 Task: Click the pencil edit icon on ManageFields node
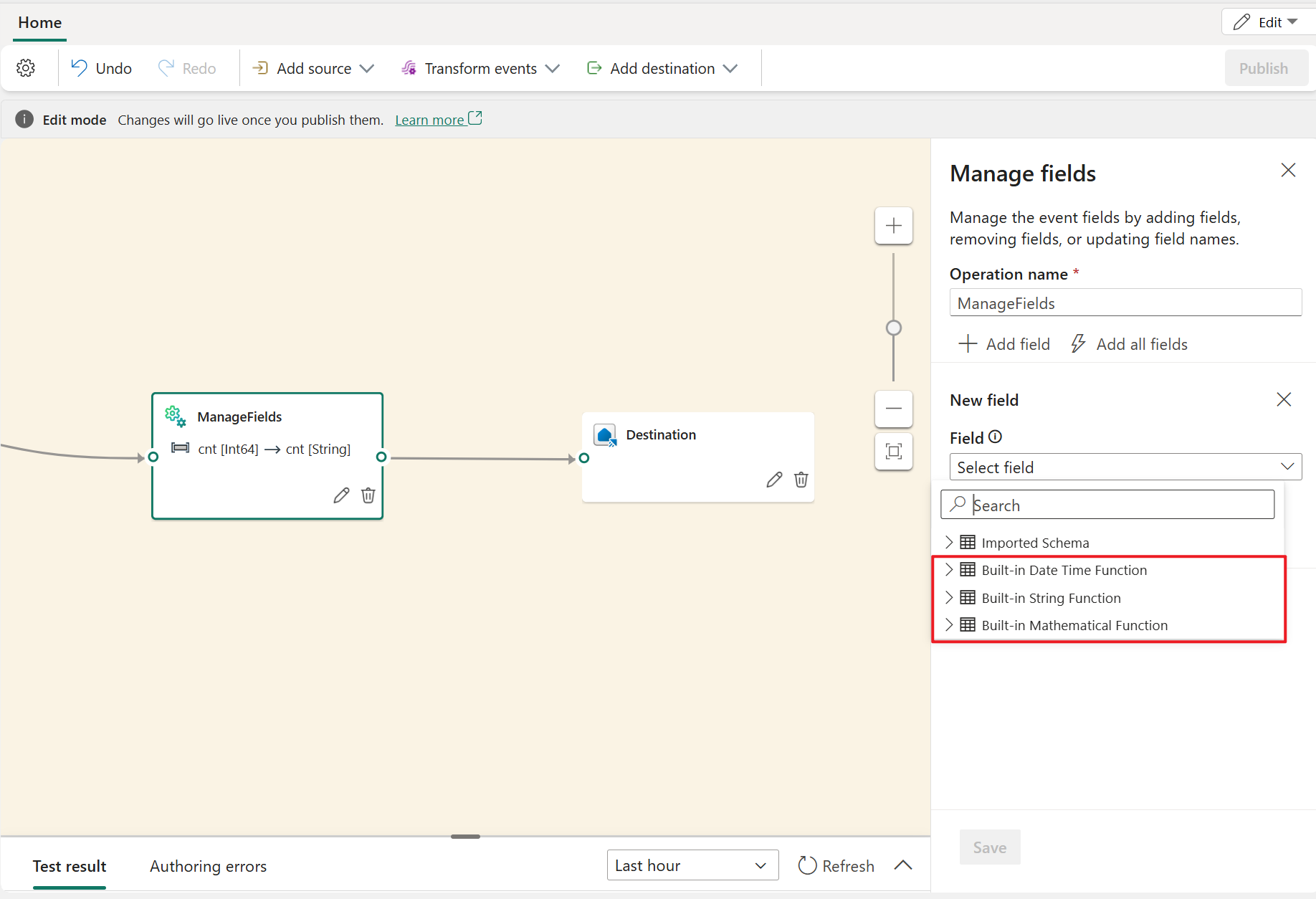(341, 495)
